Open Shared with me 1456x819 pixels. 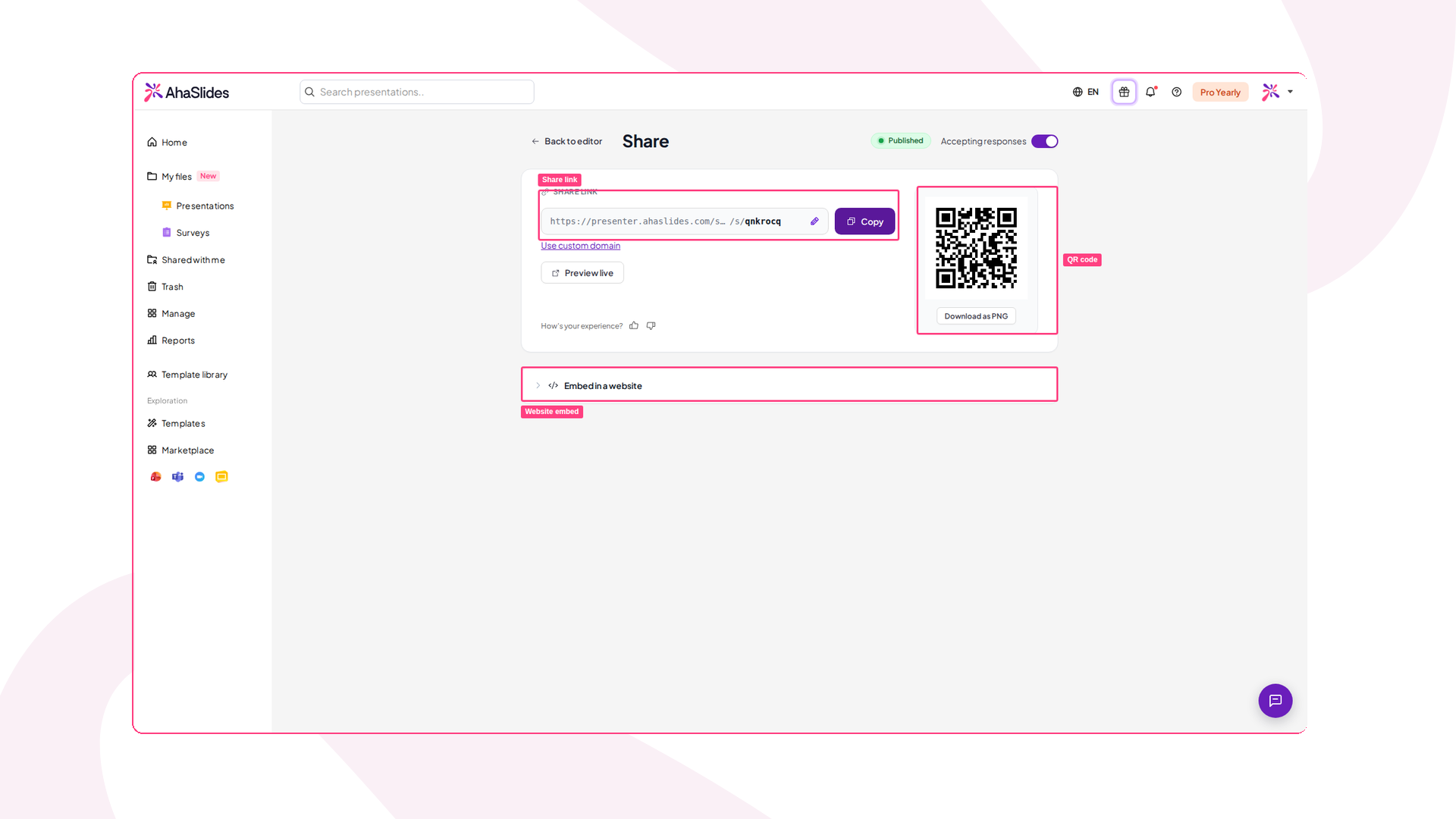(x=186, y=260)
